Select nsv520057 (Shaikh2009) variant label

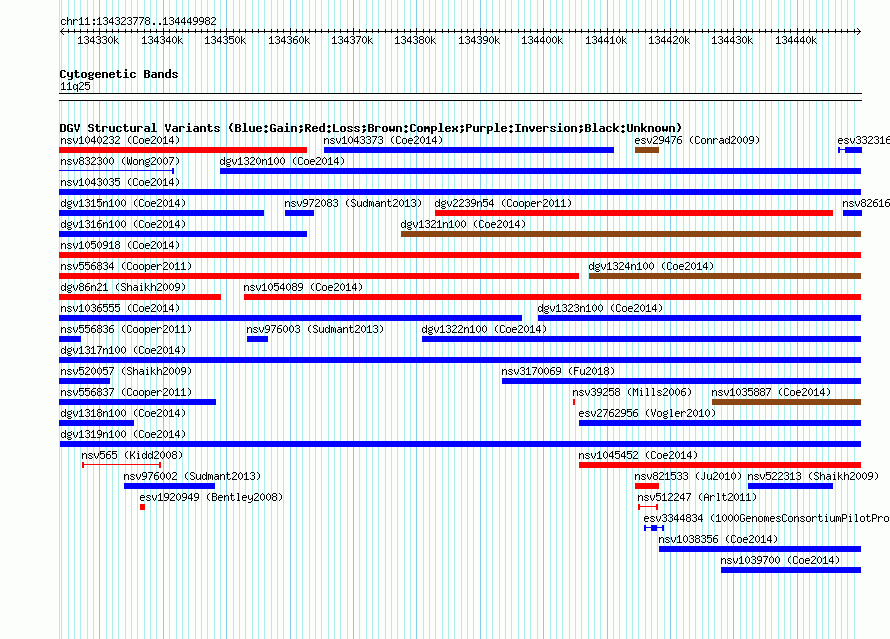click(x=126, y=371)
